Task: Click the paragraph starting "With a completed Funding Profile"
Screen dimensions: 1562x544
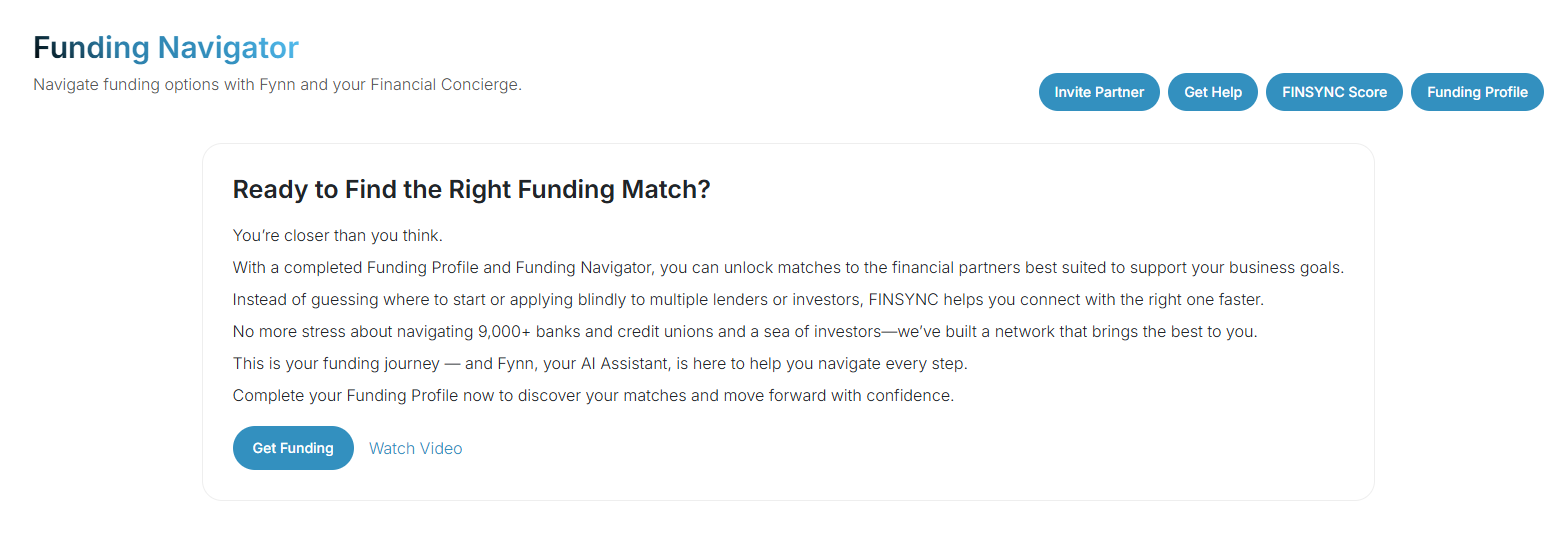Action: [x=788, y=268]
